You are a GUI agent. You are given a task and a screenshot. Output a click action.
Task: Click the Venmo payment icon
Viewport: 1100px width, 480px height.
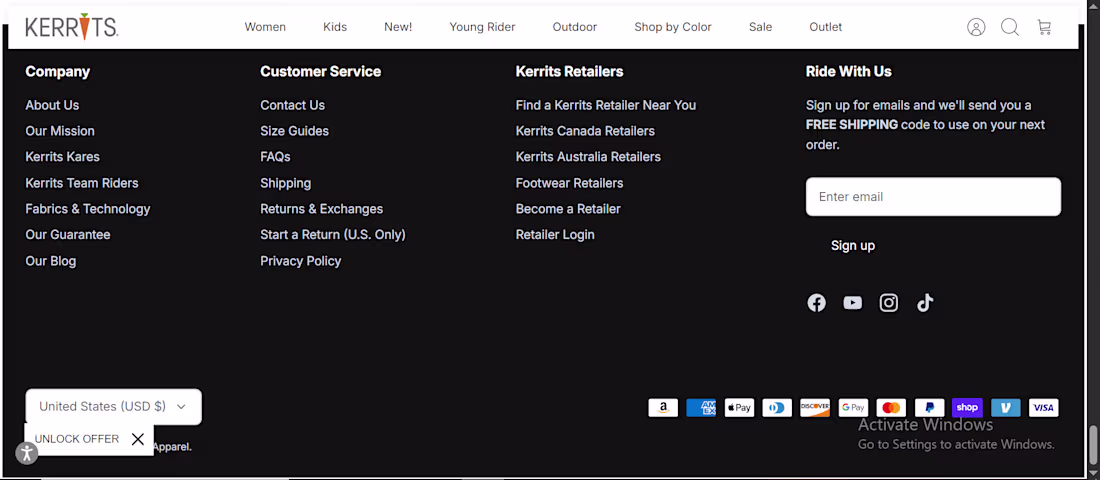point(1005,408)
